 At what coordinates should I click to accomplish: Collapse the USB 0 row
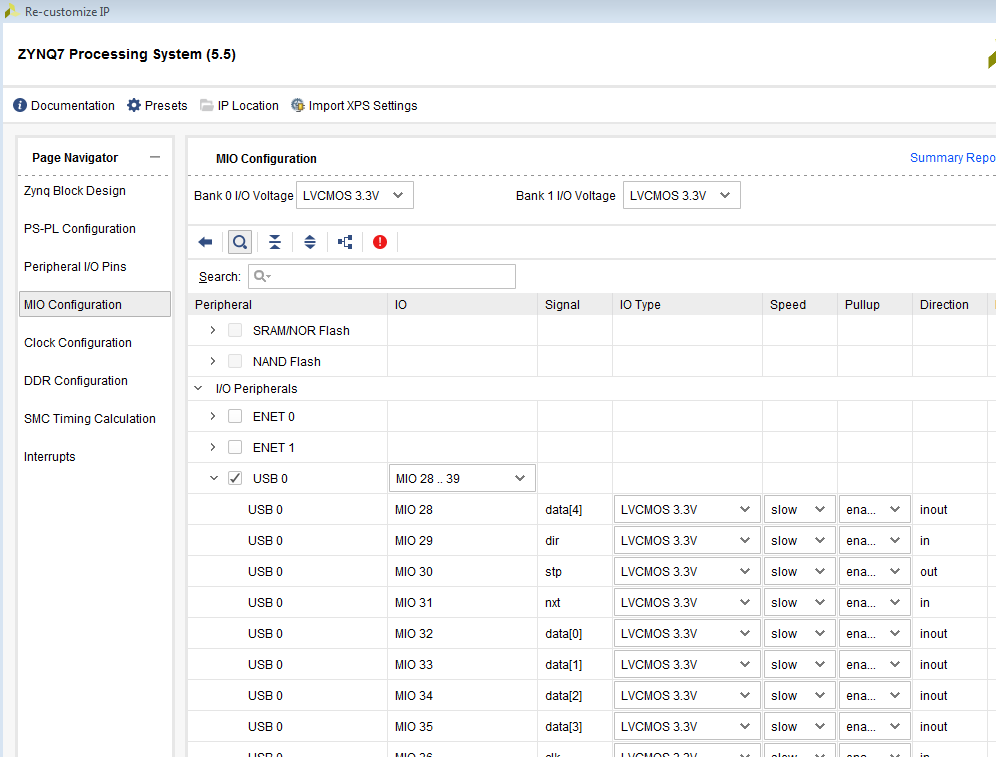tap(213, 478)
